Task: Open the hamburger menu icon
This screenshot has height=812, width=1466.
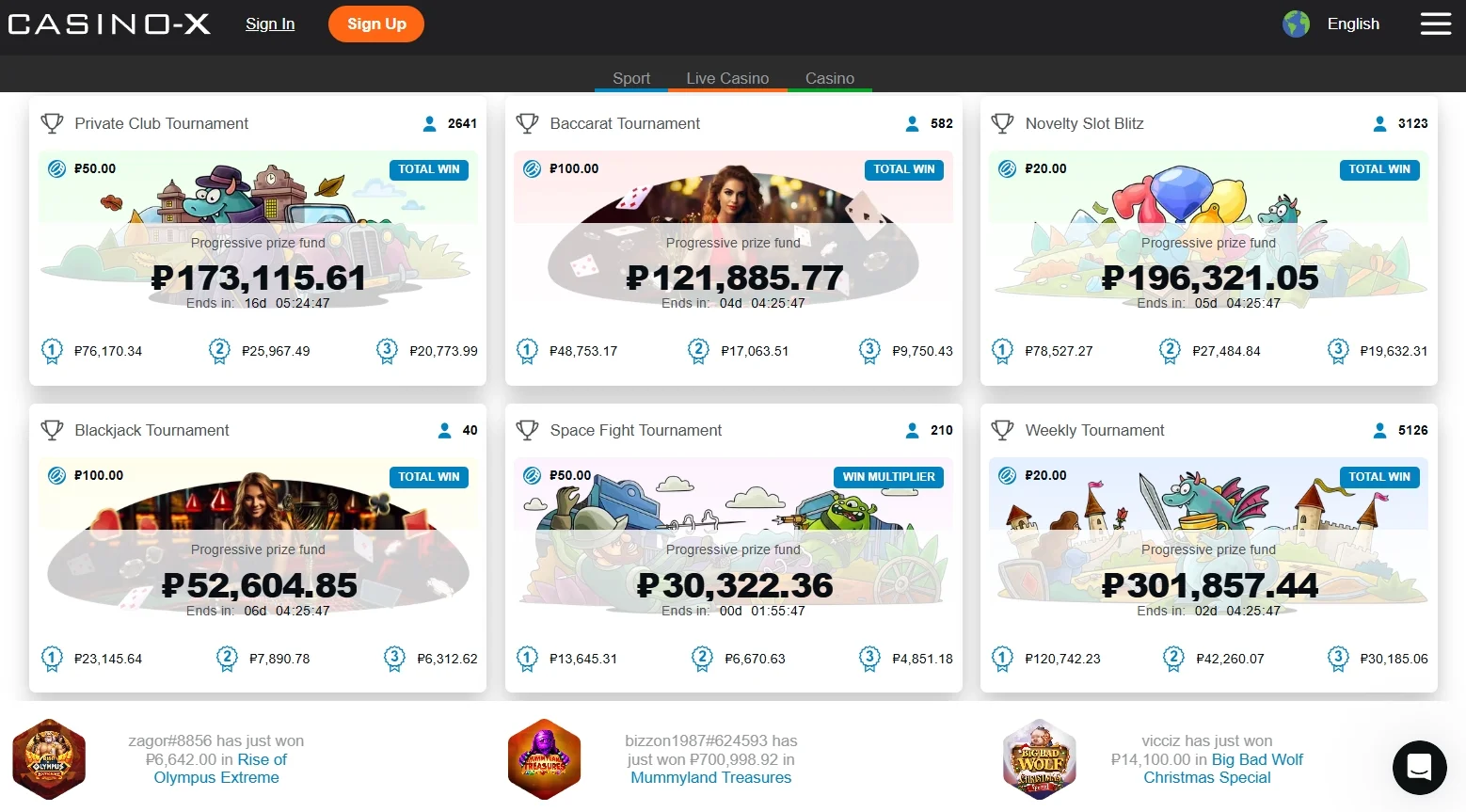Action: 1435,24
